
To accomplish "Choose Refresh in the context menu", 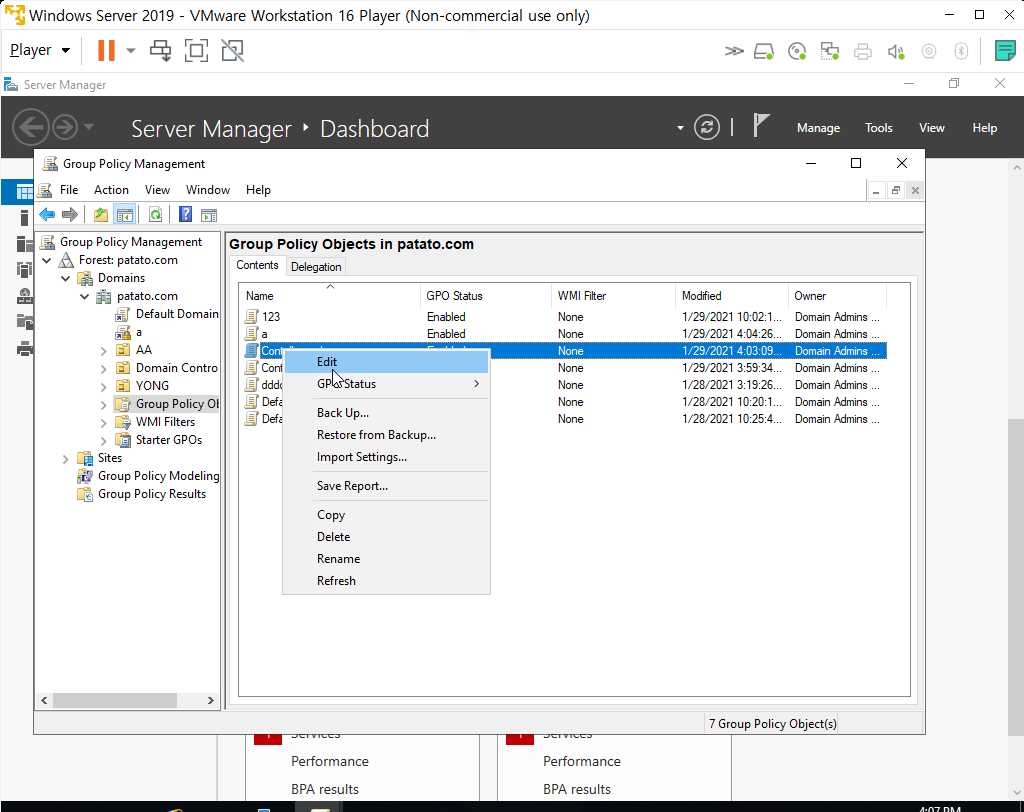I will pos(386,581).
